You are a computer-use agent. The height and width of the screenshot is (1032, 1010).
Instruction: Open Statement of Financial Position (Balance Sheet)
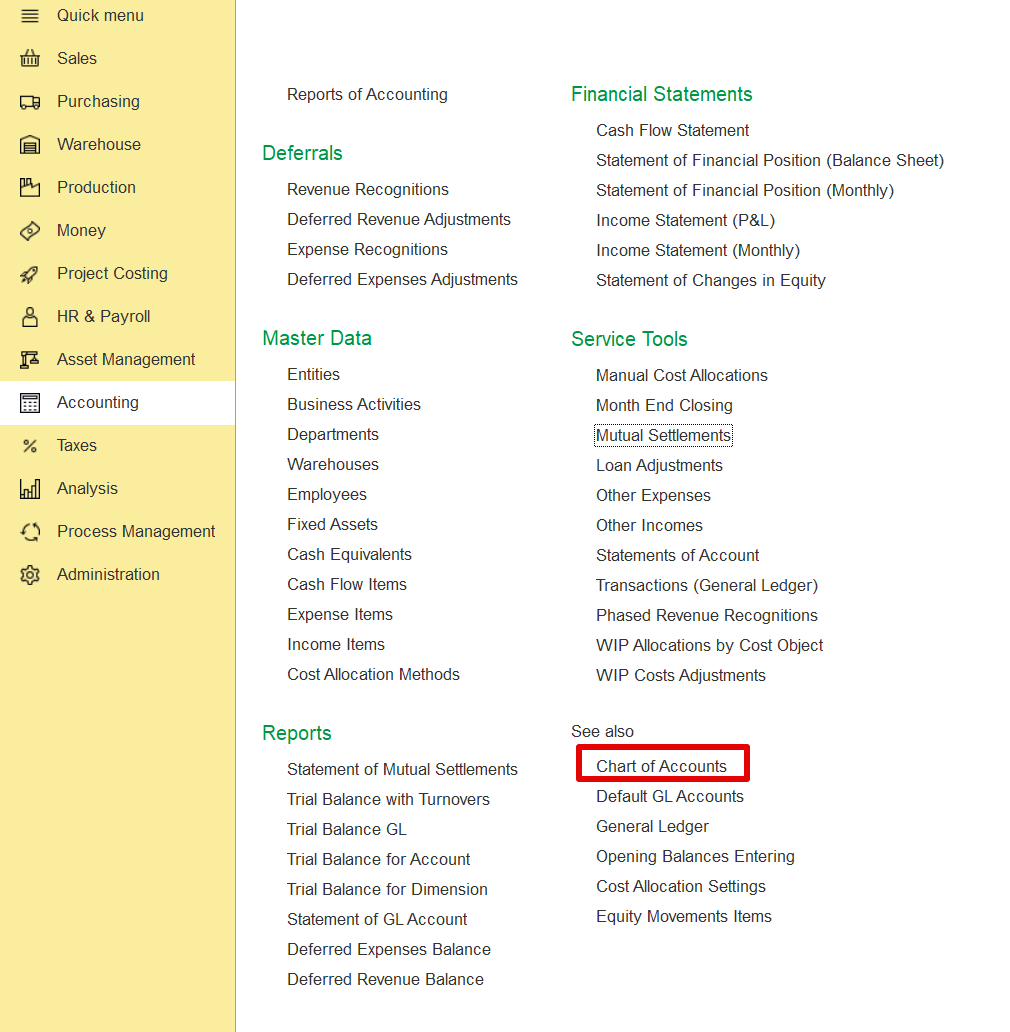click(x=770, y=161)
